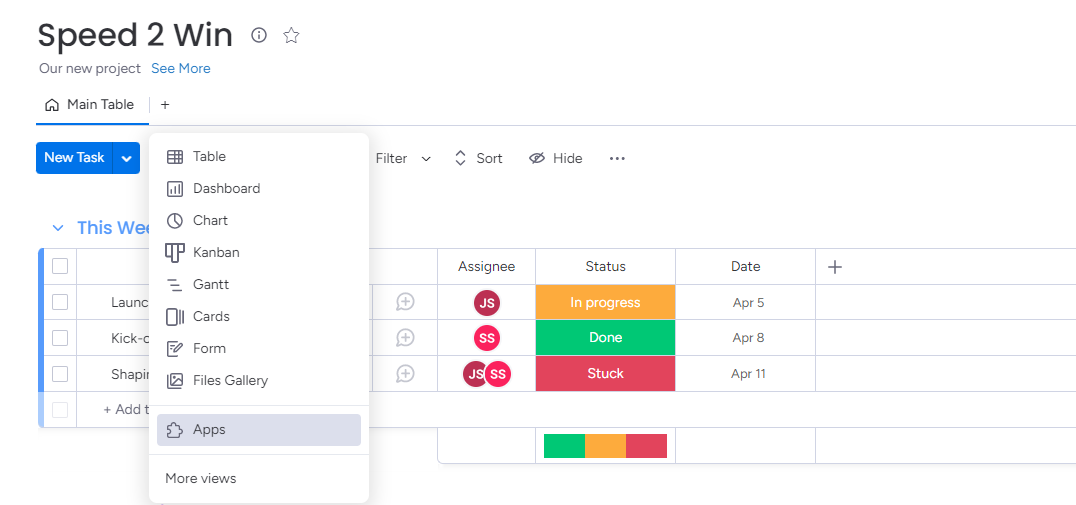Open the three-dot more options menu
Screen dimensions: 1076x505
pos(617,158)
